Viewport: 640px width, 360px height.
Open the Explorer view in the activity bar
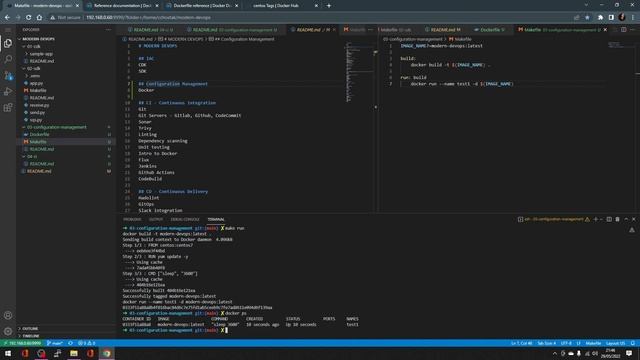pyautogui.click(x=8, y=43)
